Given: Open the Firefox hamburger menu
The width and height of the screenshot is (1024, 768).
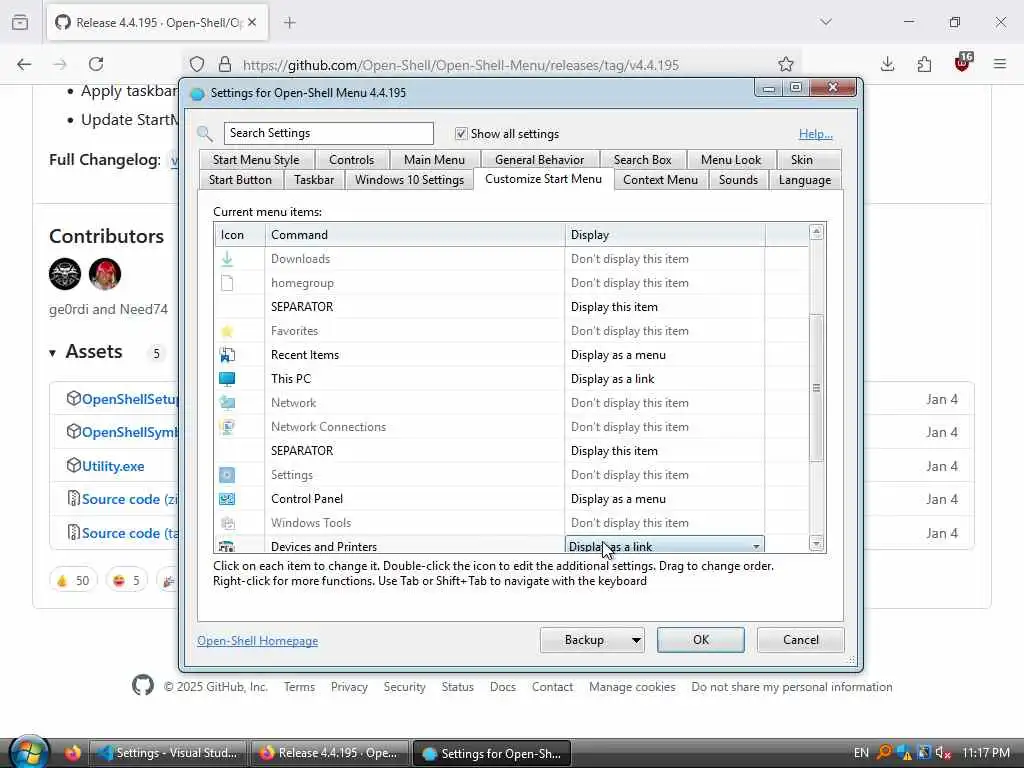Looking at the screenshot, I should [x=1000, y=64].
